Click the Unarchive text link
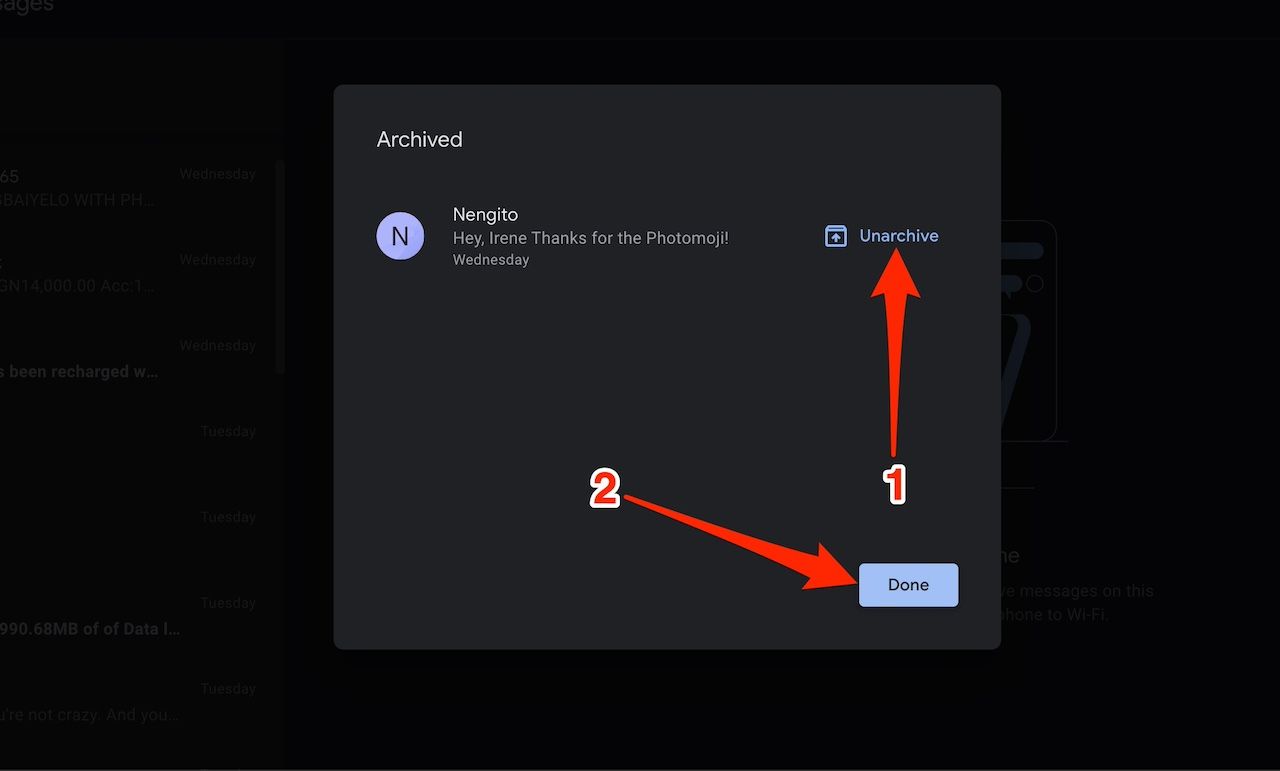This screenshot has width=1280, height=771. [899, 236]
